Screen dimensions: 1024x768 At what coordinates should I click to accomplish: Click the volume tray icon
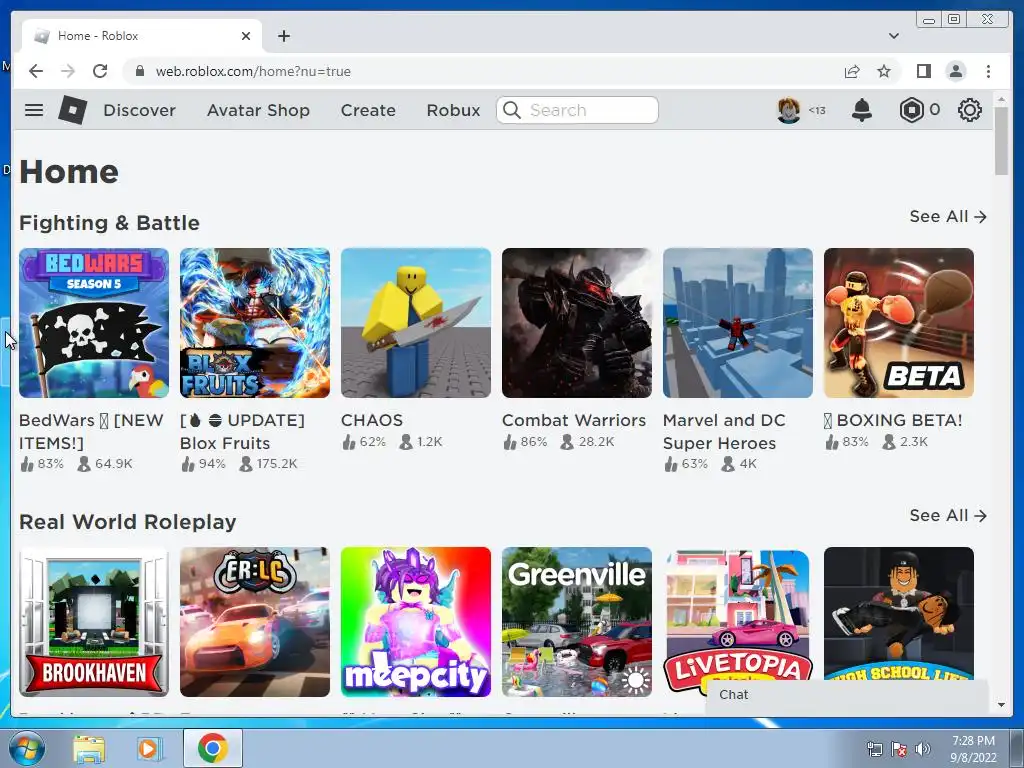pos(922,749)
